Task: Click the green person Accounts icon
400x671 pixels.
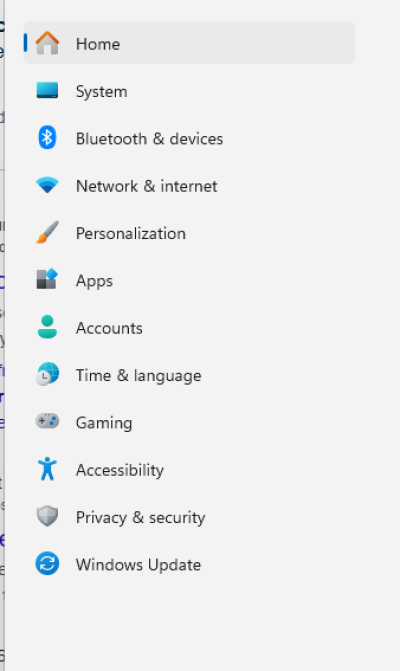Action: pos(47,327)
